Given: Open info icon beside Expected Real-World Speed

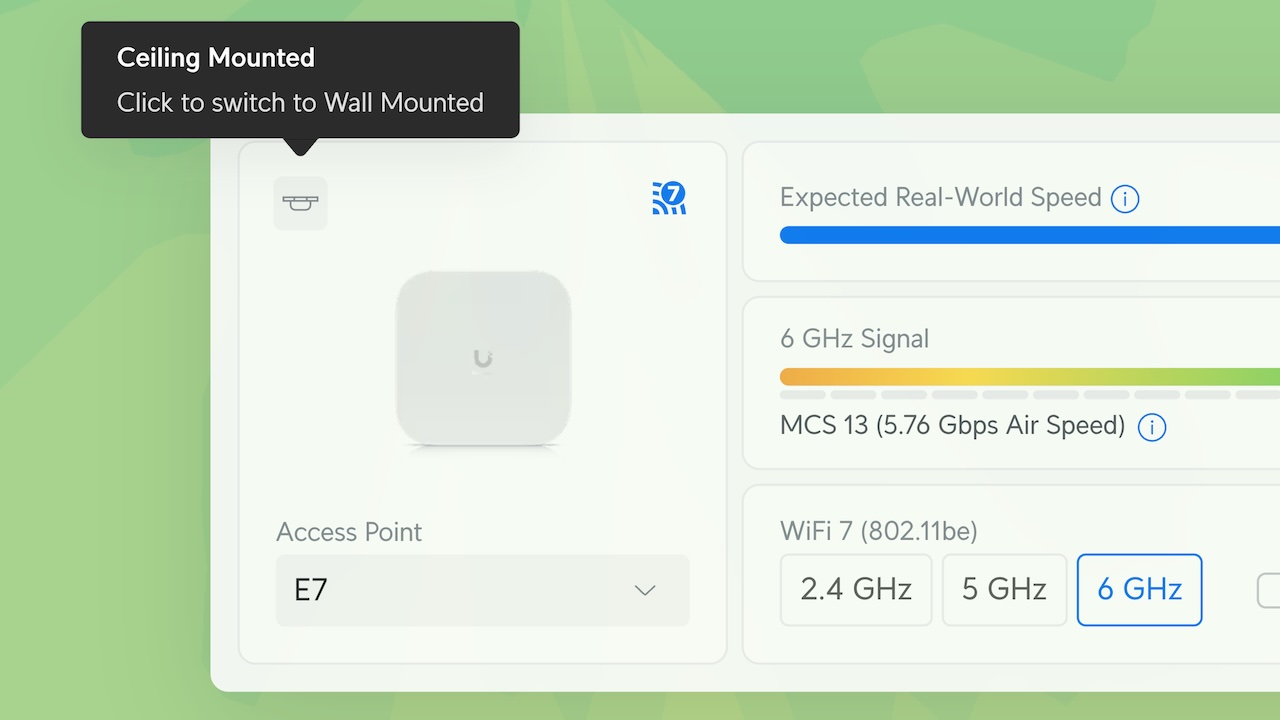Looking at the screenshot, I should 1125,199.
